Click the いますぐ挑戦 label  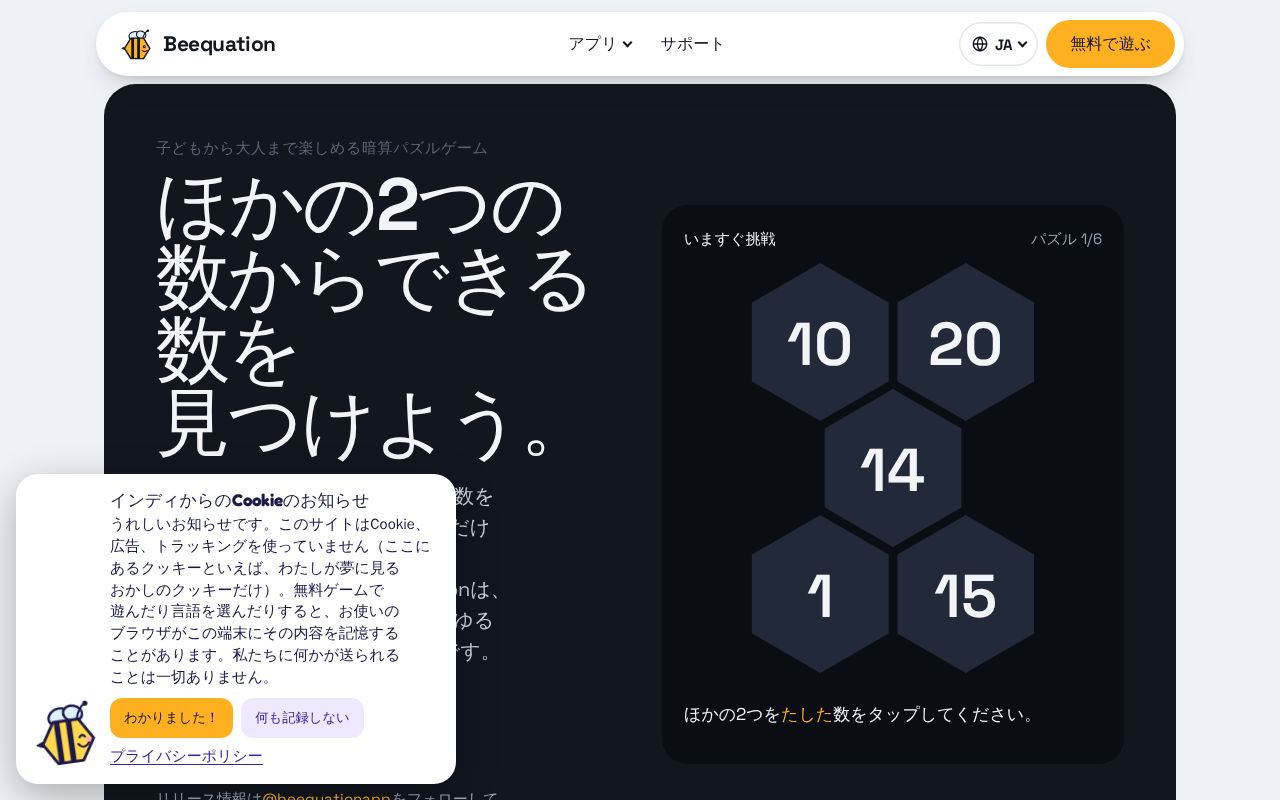tap(730, 239)
